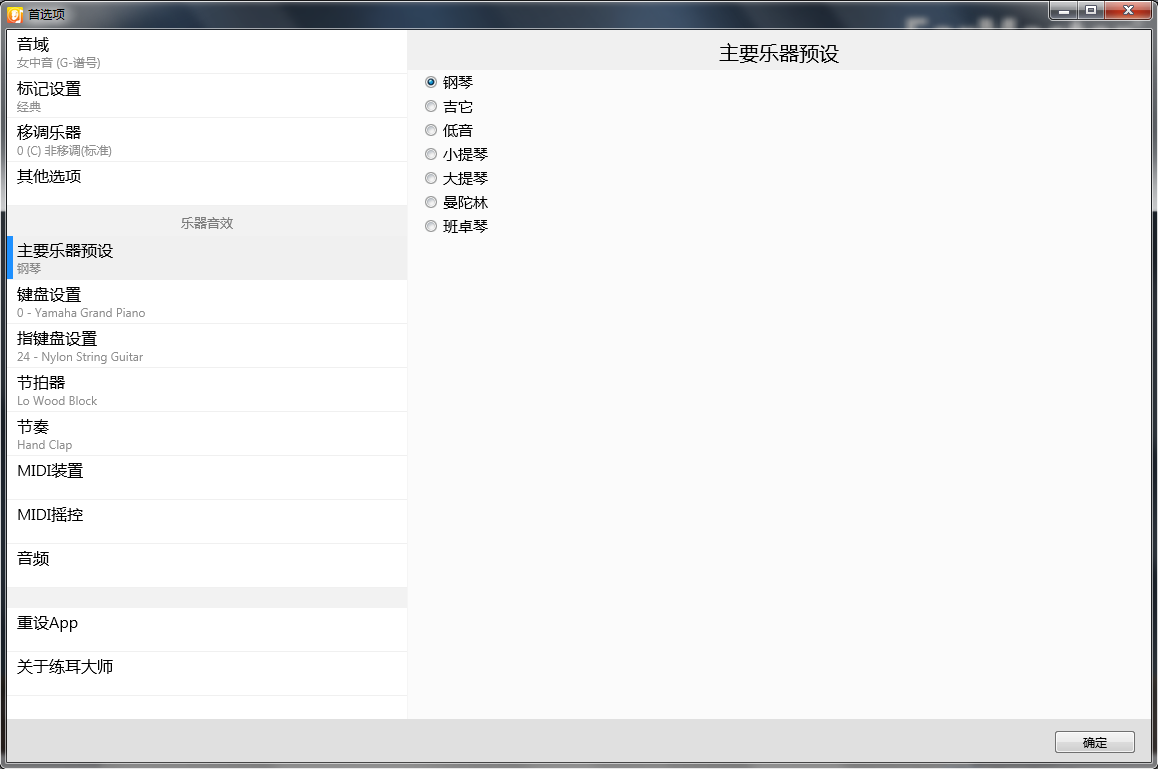
Task: Open 音频 settings
Action: coord(207,566)
